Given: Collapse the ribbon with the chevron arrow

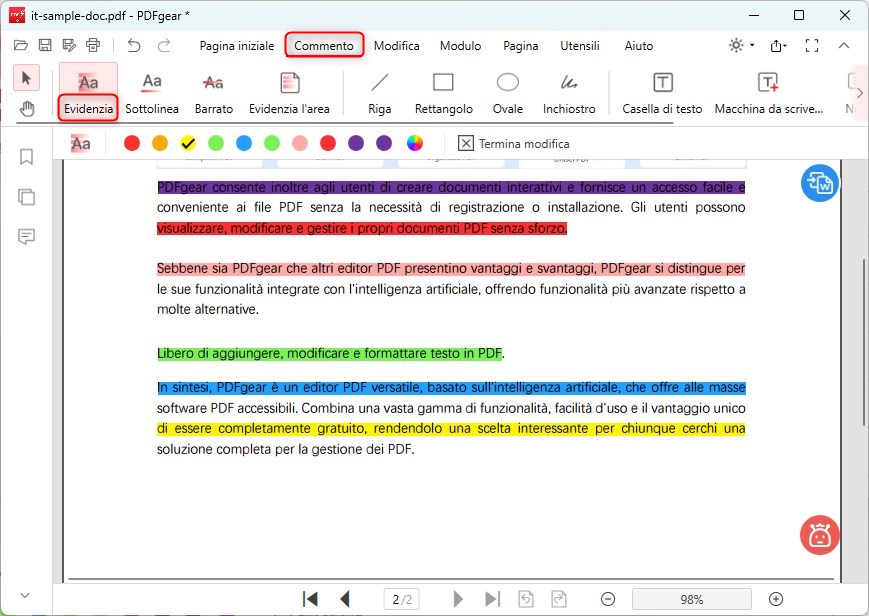Looking at the screenshot, I should pos(845,45).
